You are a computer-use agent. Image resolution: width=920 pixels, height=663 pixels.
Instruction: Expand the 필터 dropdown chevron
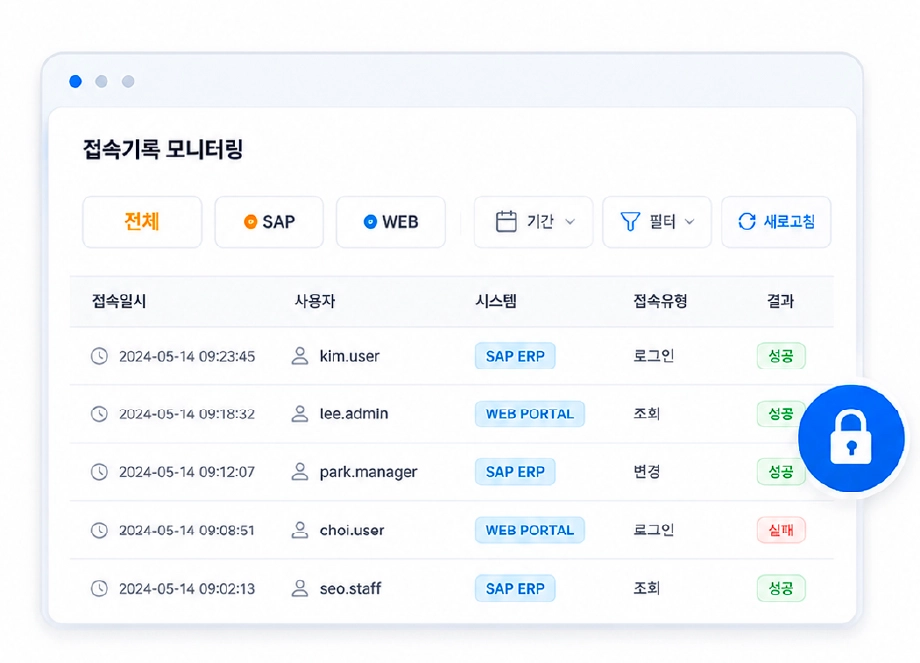coord(690,222)
